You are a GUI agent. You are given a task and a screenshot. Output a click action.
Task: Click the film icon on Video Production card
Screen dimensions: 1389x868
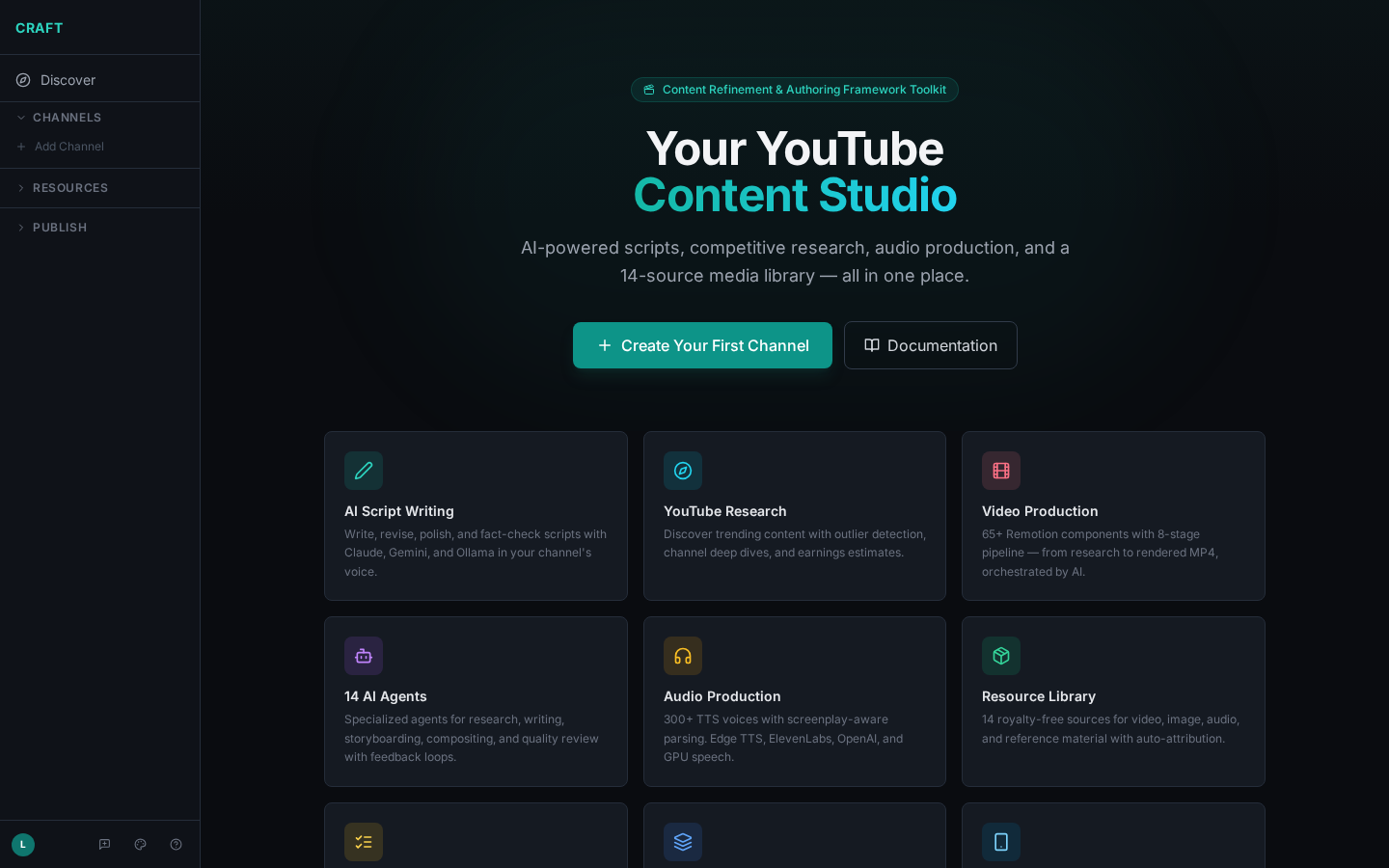1001,471
